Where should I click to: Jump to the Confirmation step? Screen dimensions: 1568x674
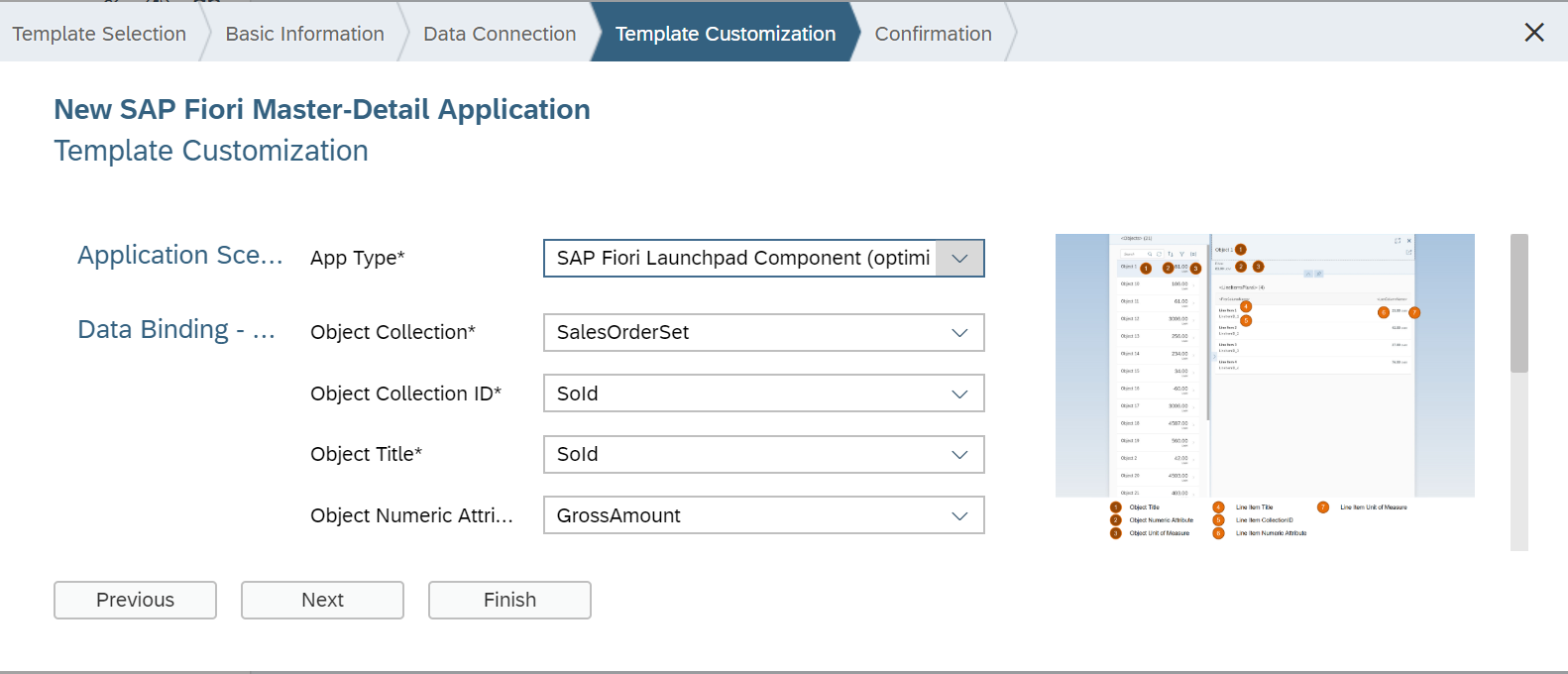pyautogui.click(x=933, y=34)
